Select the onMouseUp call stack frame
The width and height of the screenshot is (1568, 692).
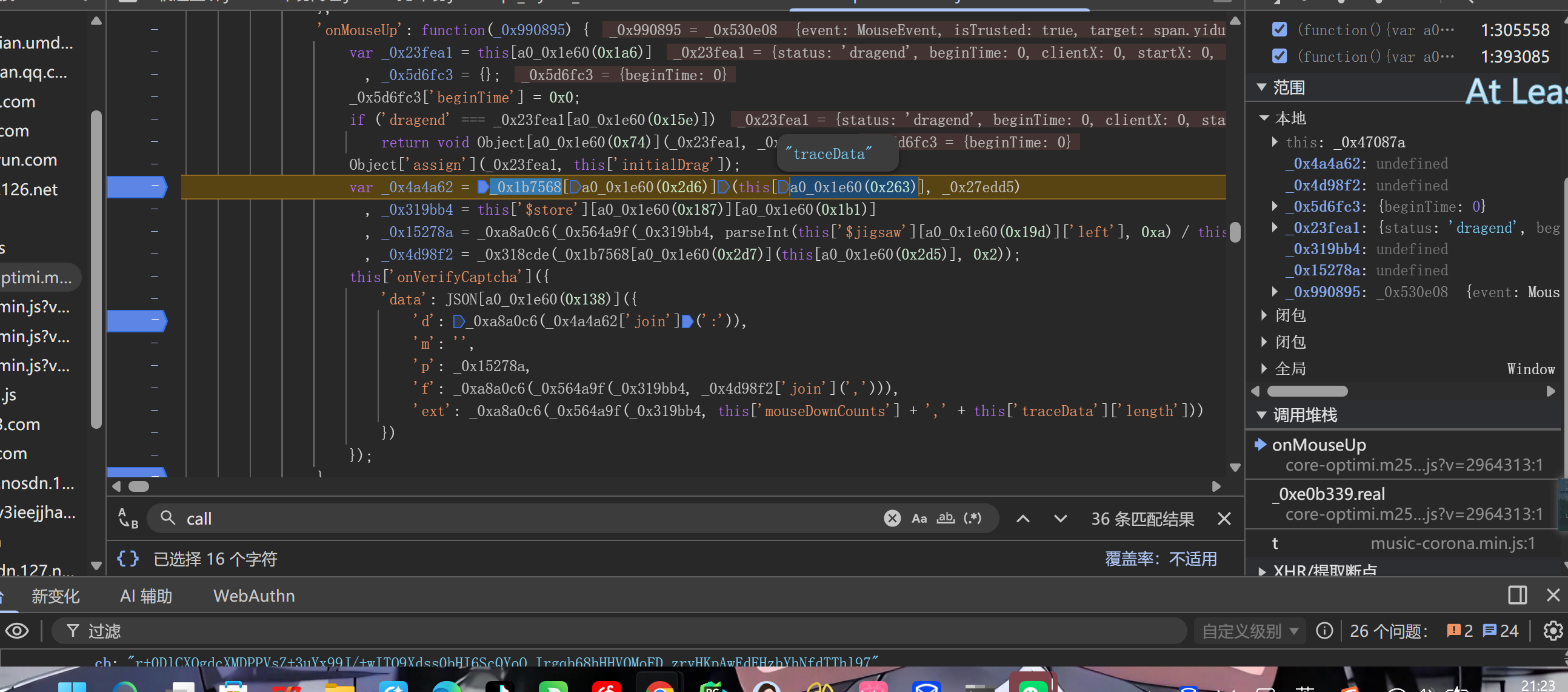pyautogui.click(x=1404, y=454)
